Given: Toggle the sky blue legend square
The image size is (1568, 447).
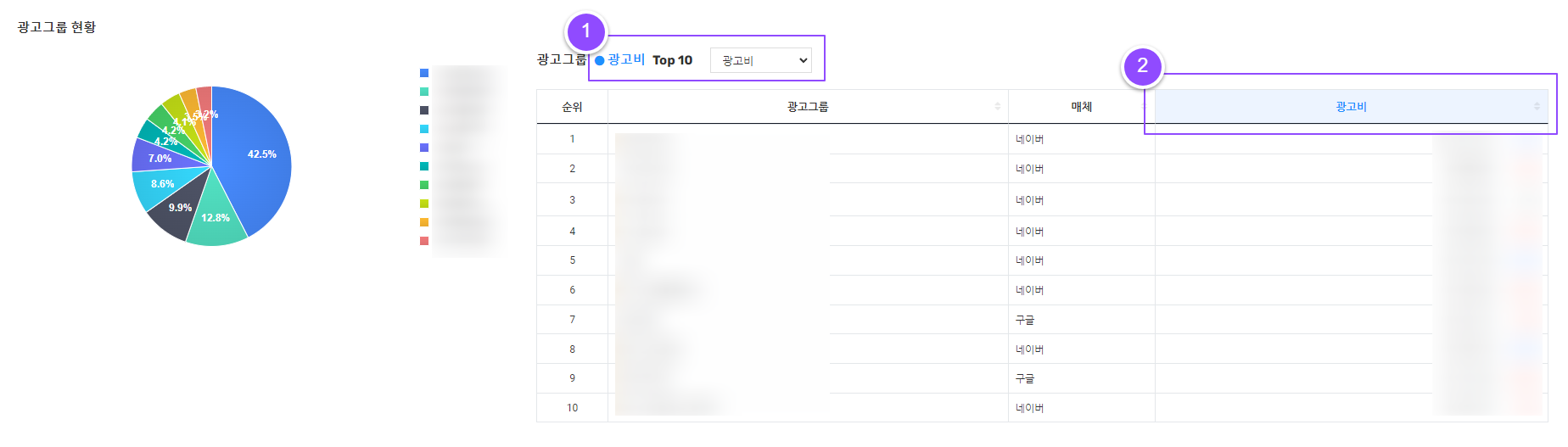Looking at the screenshot, I should pyautogui.click(x=424, y=129).
